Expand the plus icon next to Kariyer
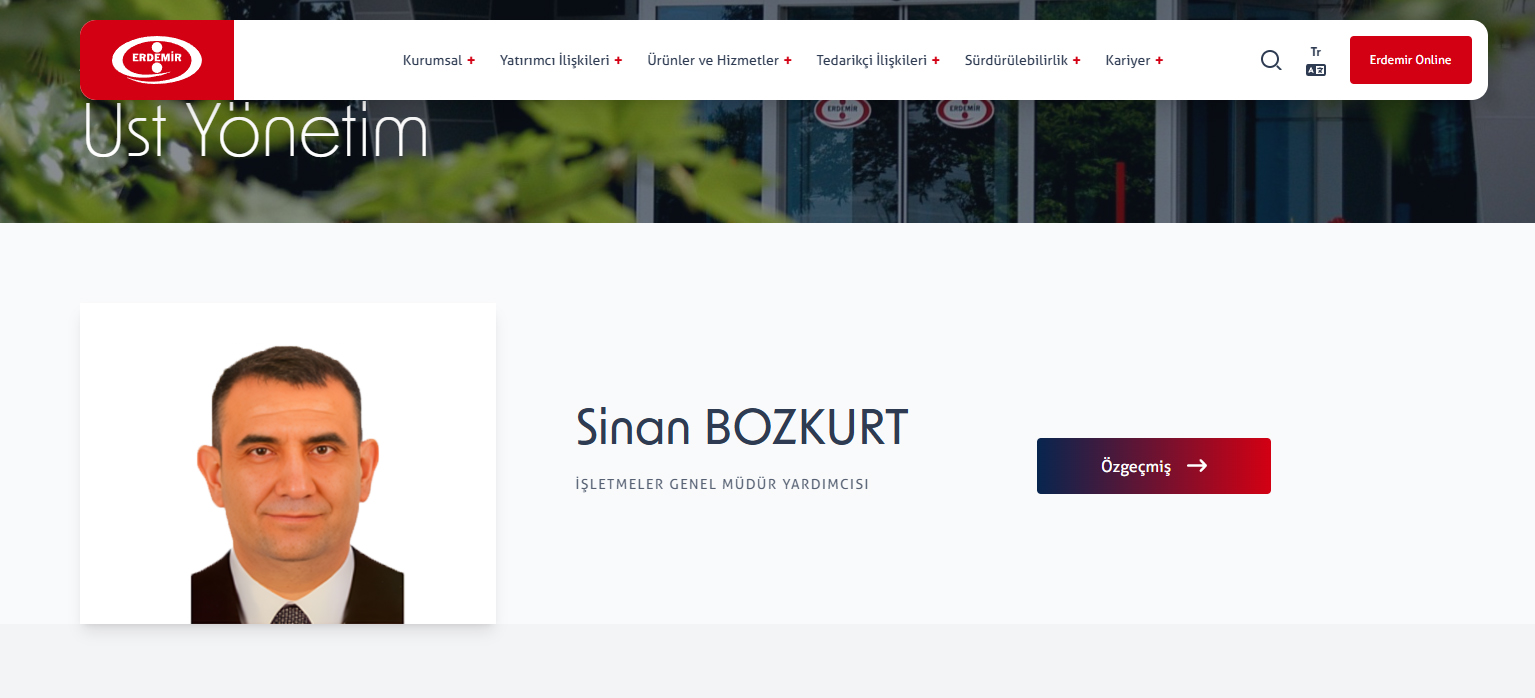Image resolution: width=1535 pixels, height=698 pixels. point(1159,60)
